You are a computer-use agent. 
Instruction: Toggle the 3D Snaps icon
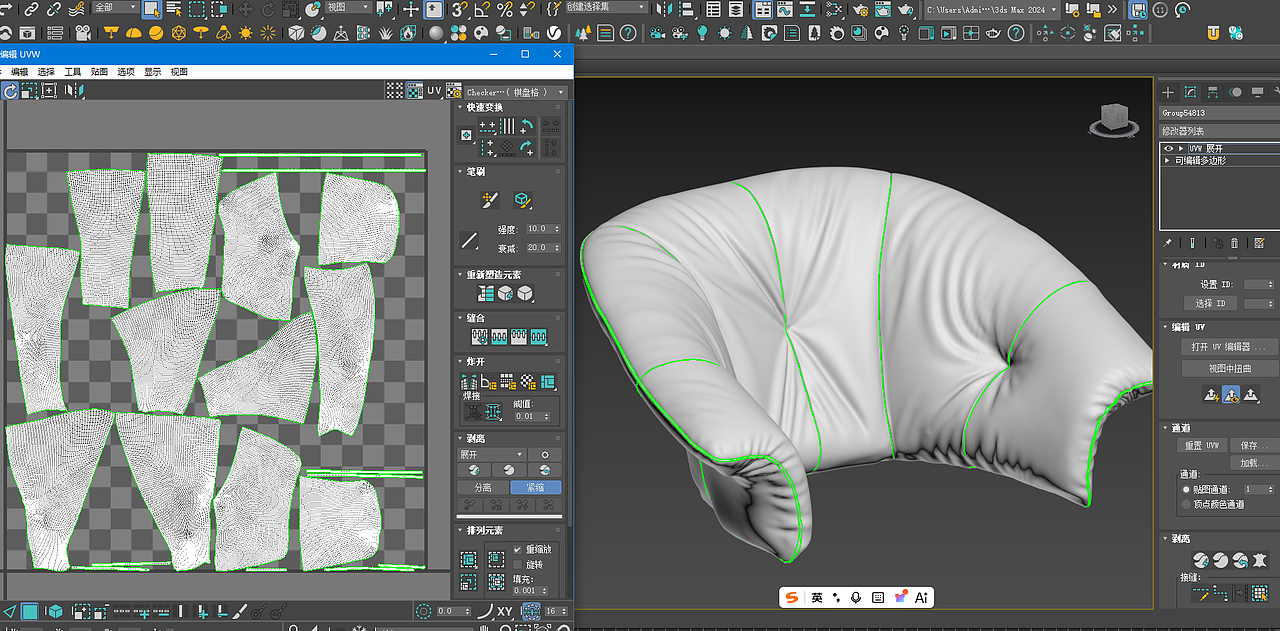click(x=458, y=9)
